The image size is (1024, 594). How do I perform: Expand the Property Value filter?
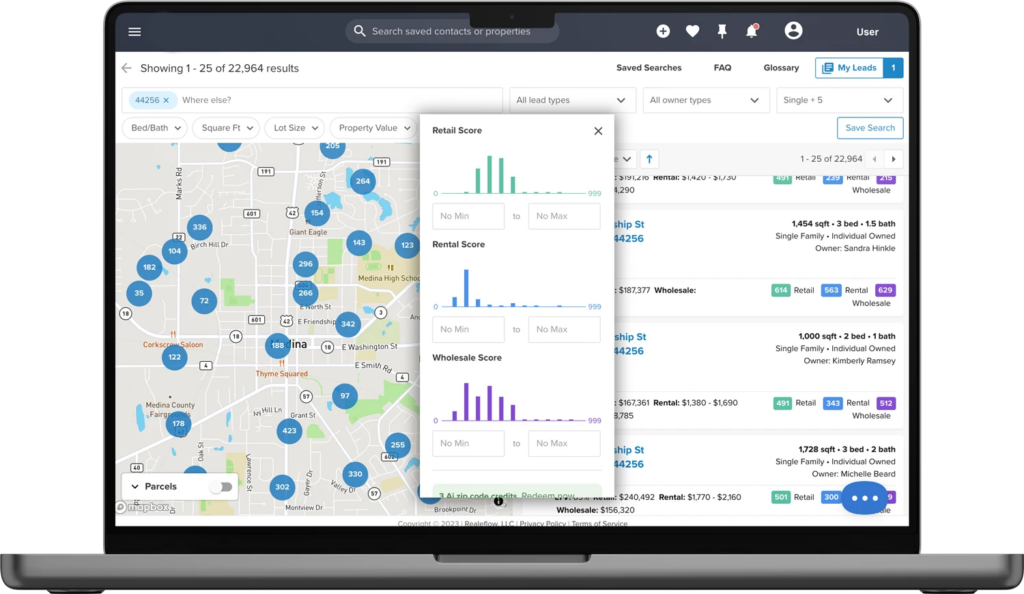(374, 128)
